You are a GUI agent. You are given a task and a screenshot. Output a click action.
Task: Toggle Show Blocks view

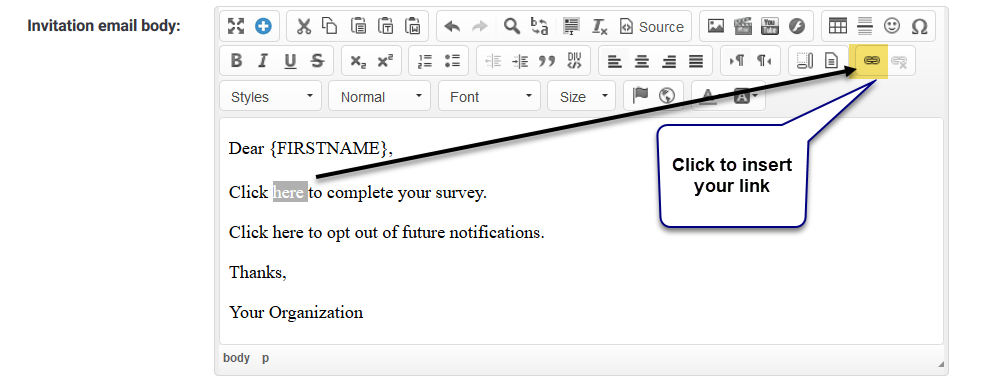805,61
